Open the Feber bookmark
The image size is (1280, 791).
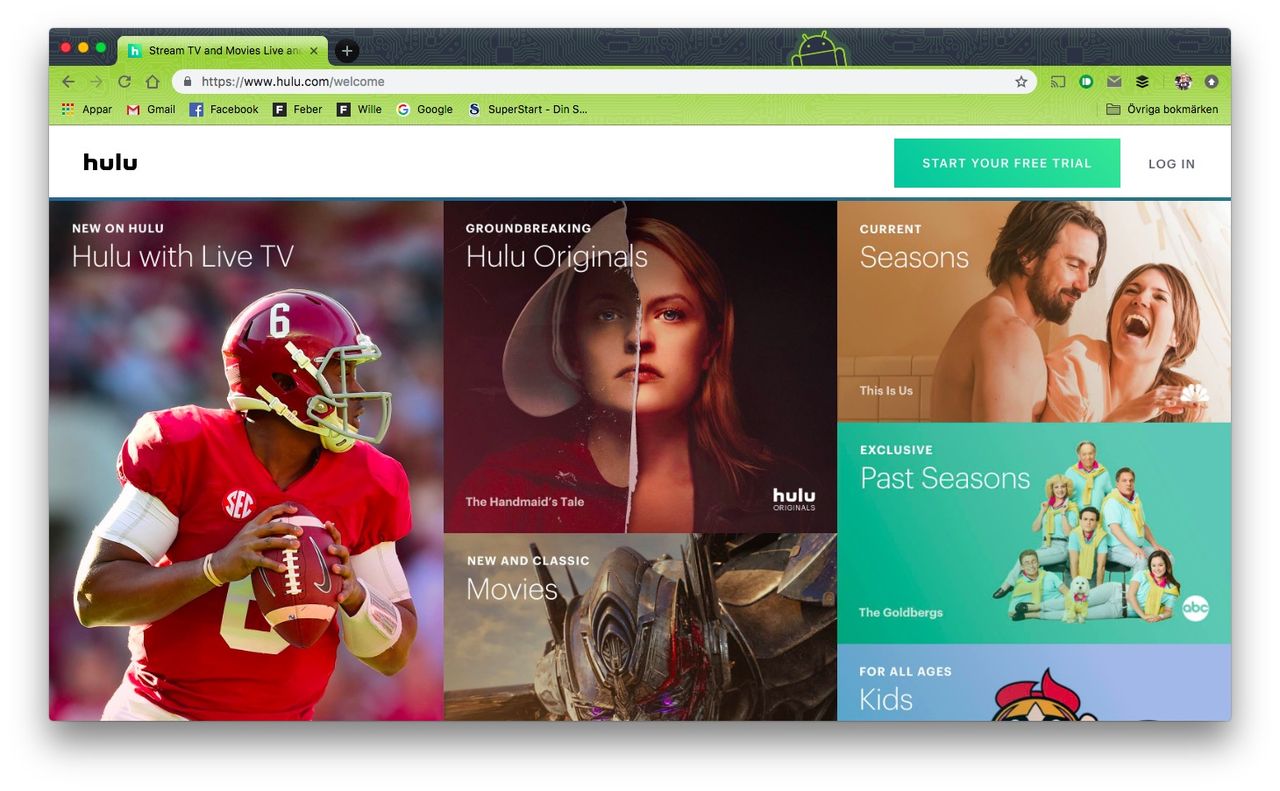(298, 109)
